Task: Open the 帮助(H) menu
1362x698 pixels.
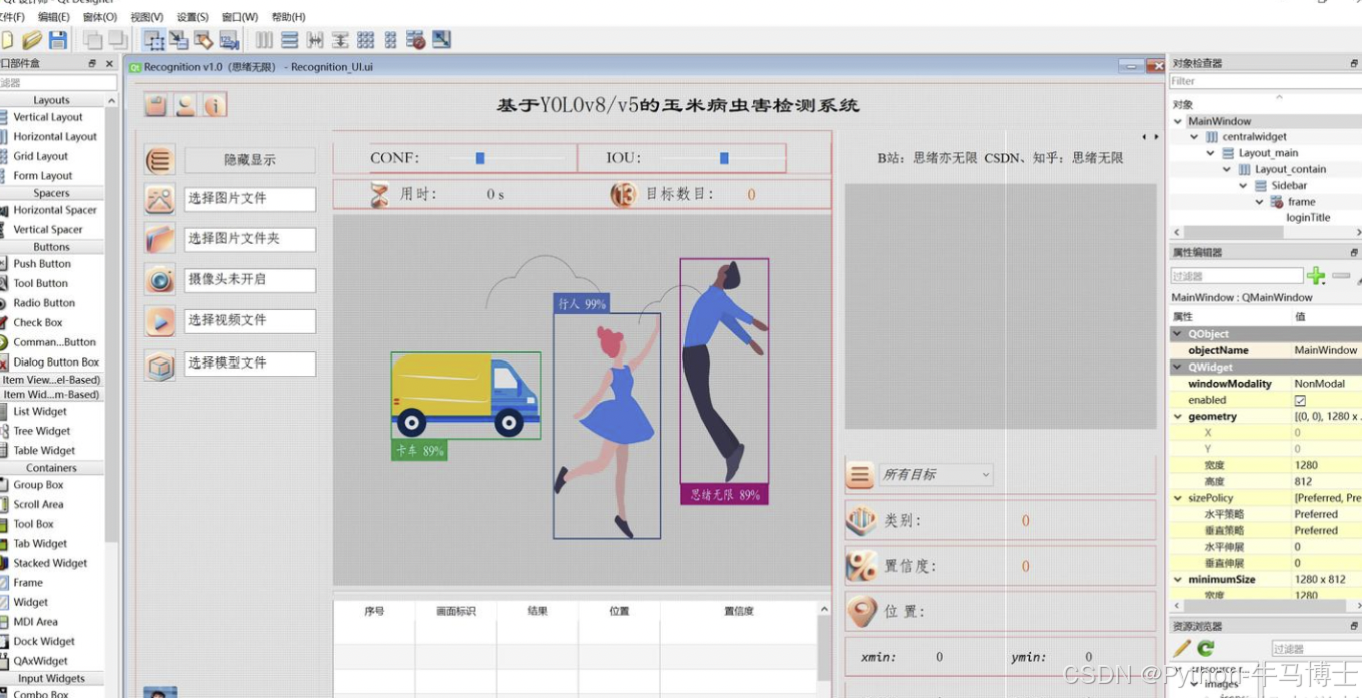Action: pos(289,17)
